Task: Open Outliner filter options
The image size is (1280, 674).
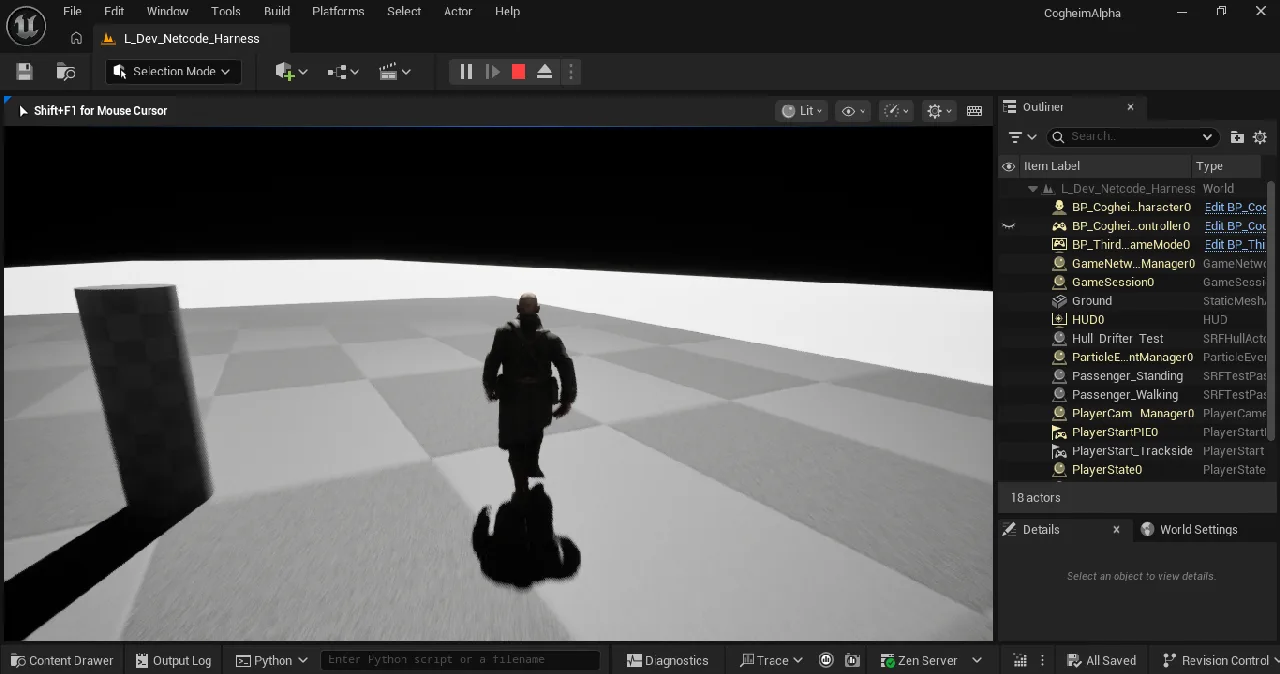Action: (1022, 137)
